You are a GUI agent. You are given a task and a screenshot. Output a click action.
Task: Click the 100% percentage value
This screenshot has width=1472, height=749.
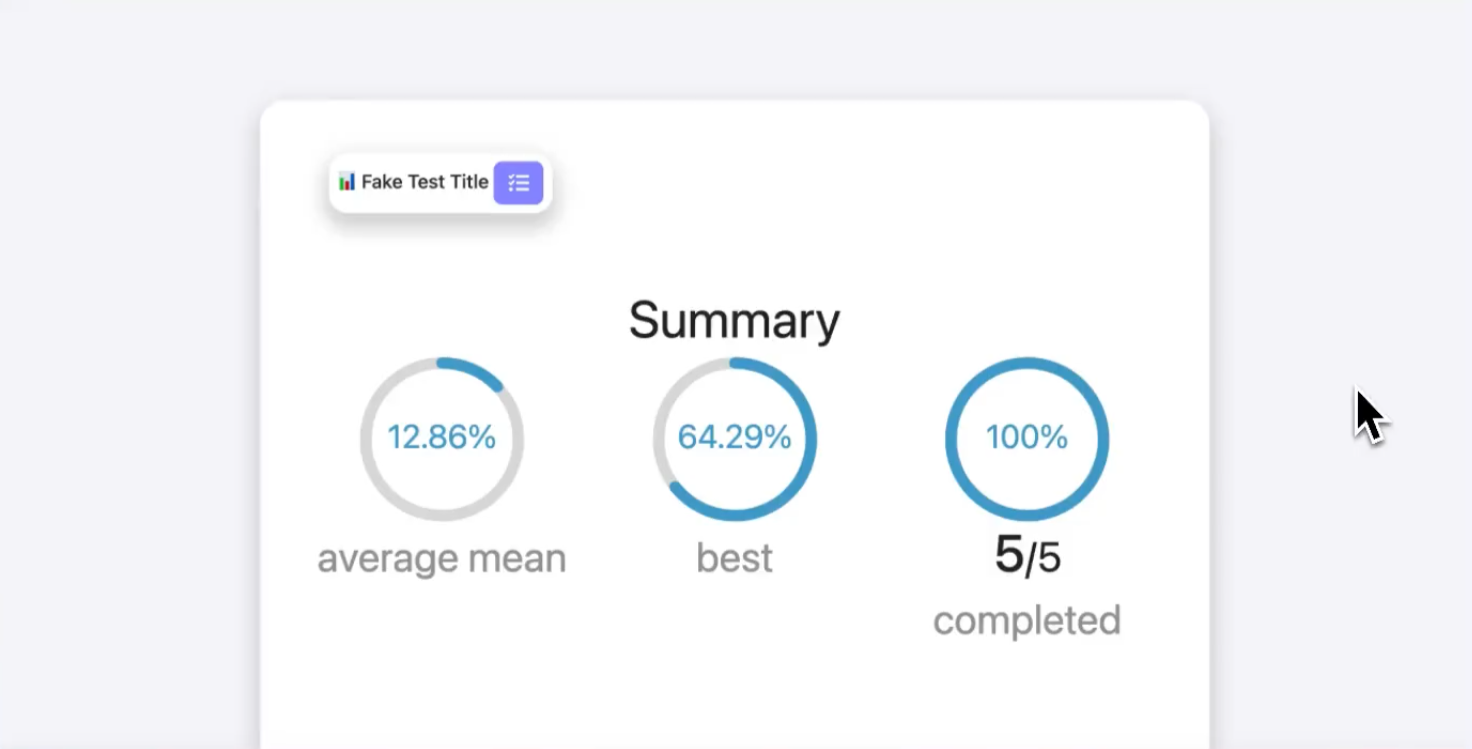1026,437
